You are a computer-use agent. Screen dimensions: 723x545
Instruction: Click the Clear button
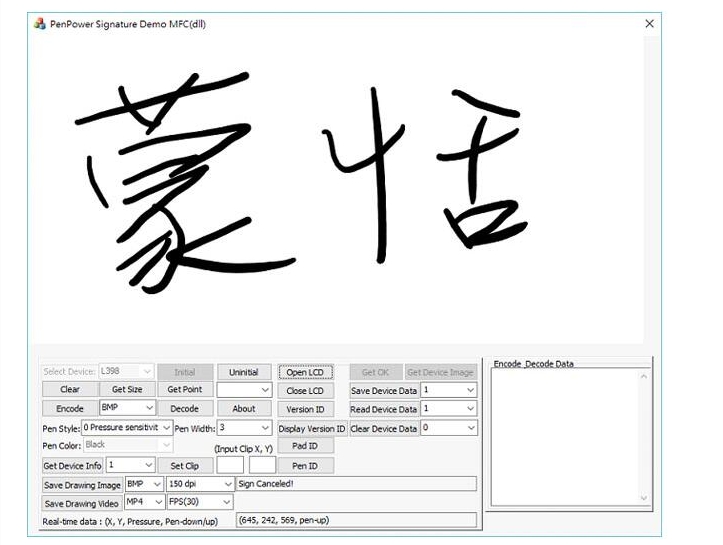(70, 389)
